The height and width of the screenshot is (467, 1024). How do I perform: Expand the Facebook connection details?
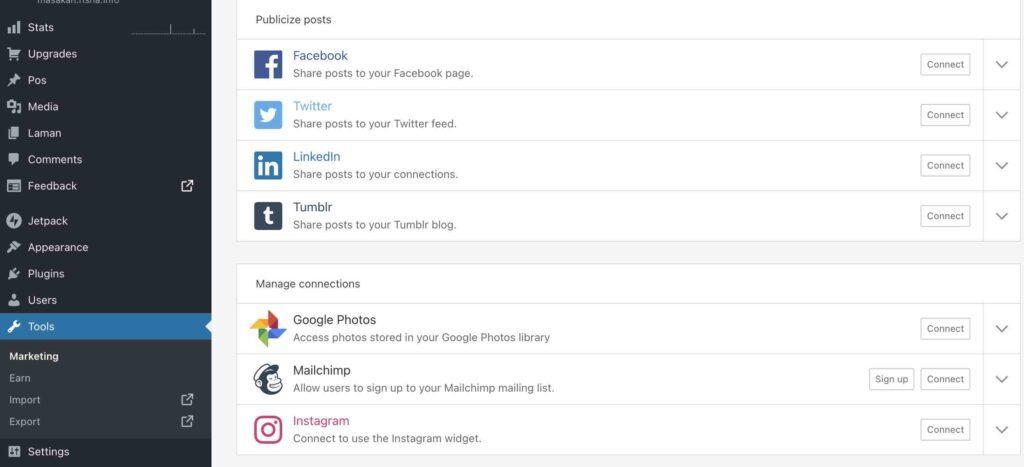(x=1002, y=65)
